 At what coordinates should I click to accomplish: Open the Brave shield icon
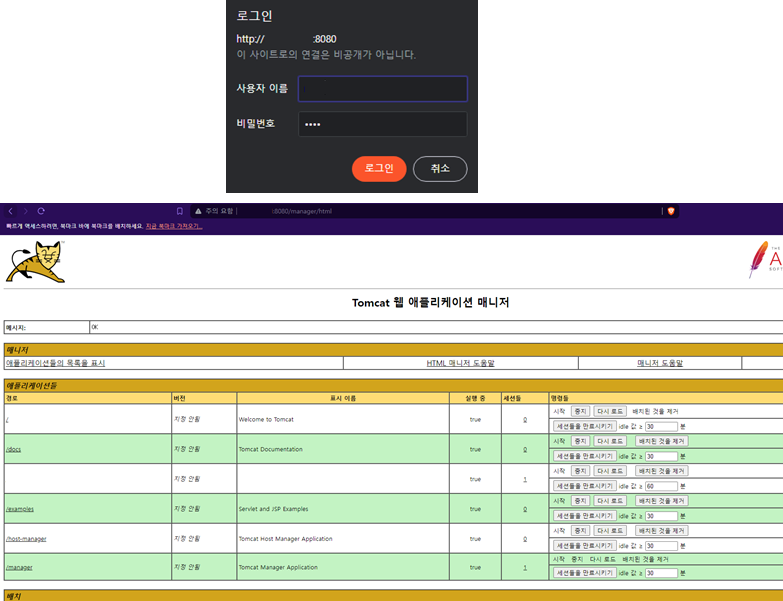click(x=671, y=211)
